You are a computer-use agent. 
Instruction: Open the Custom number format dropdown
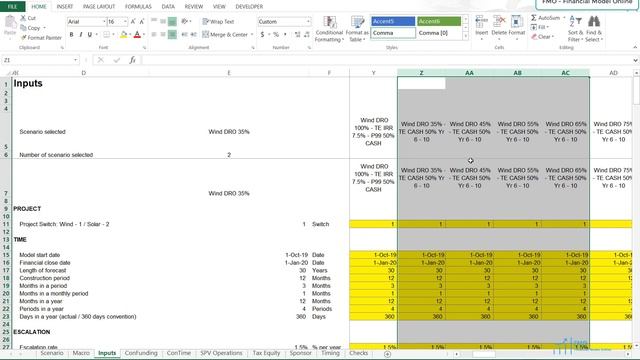click(x=308, y=22)
